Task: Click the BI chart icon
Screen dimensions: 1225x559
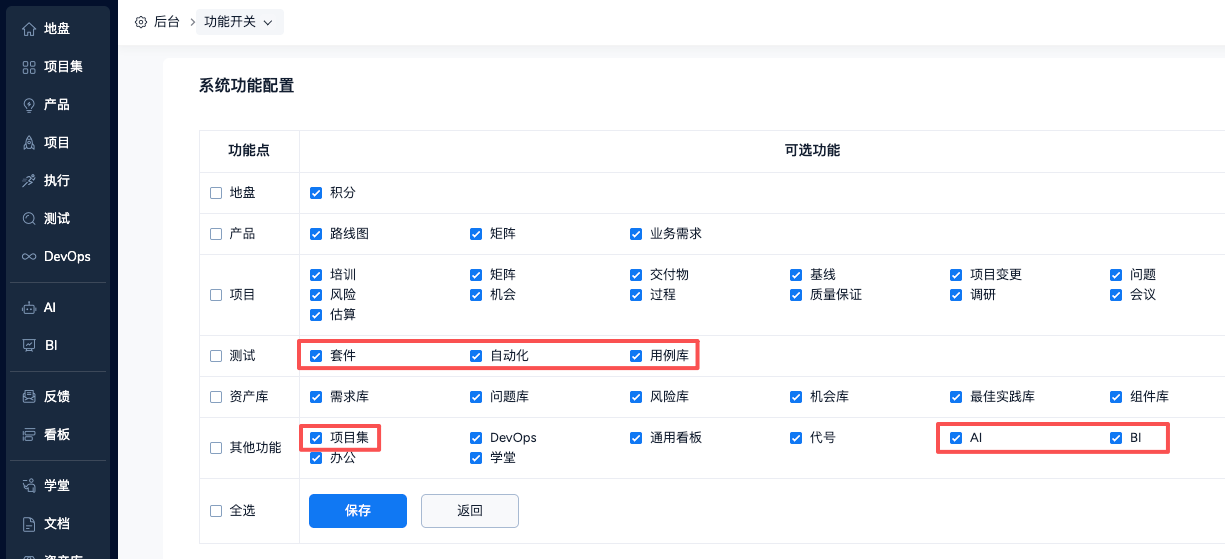Action: tap(29, 346)
